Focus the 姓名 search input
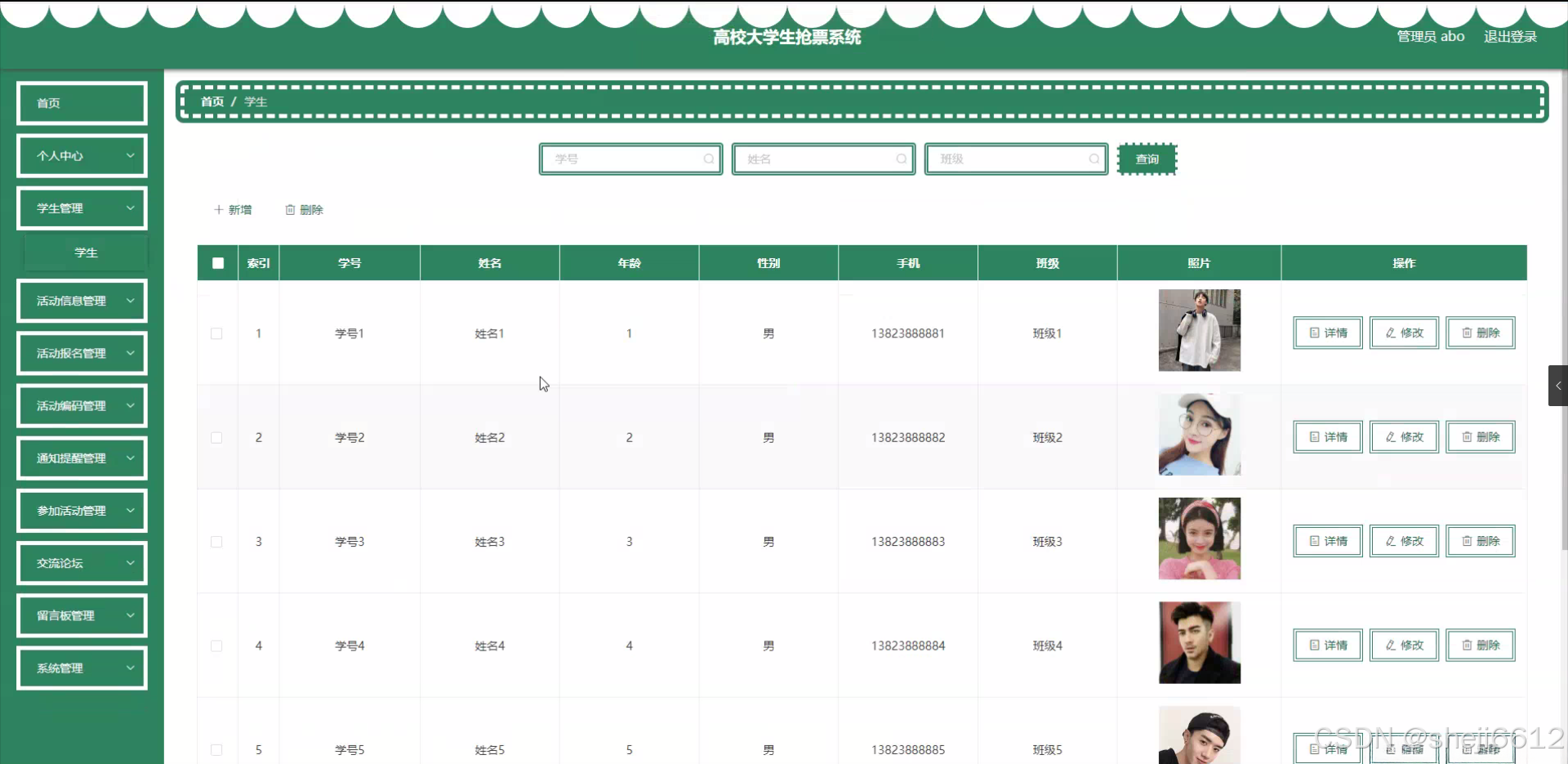 pos(823,159)
